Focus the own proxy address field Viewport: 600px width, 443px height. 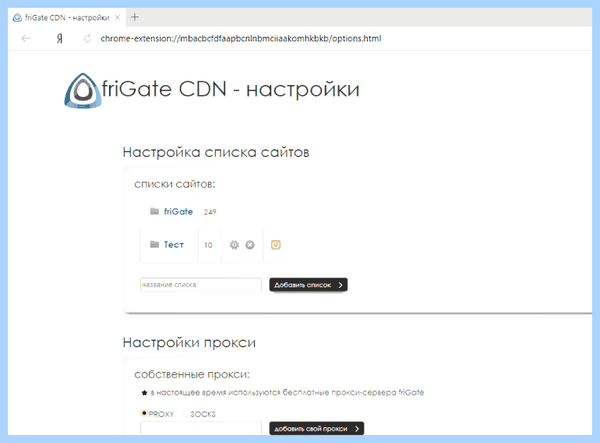(201, 428)
